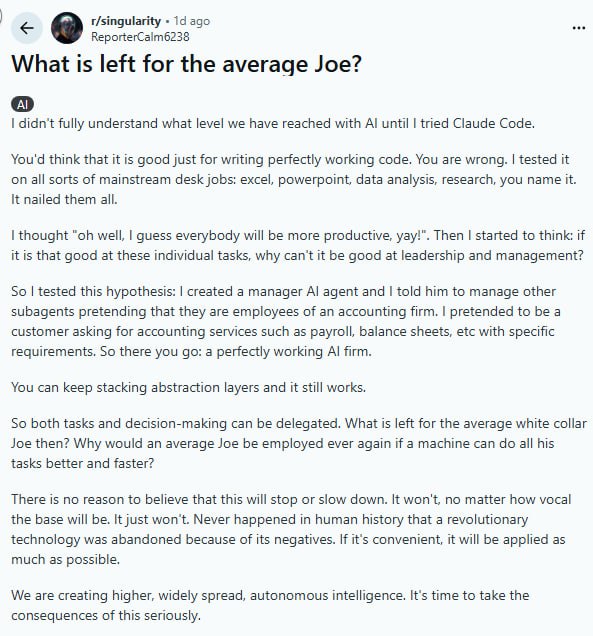This screenshot has height=636, width=593.
Task: Open ReporterCalm6238's user profile
Action: click(140, 37)
